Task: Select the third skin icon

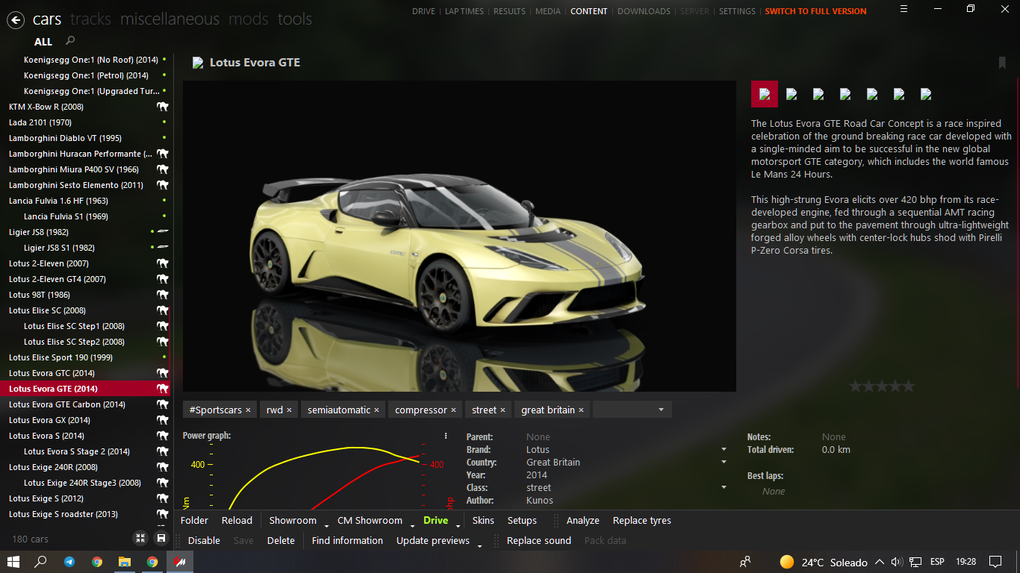Action: click(x=818, y=94)
